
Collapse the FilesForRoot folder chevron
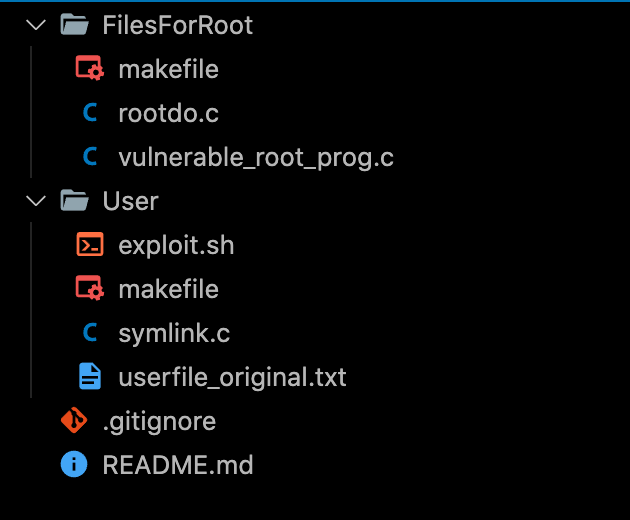point(37,25)
